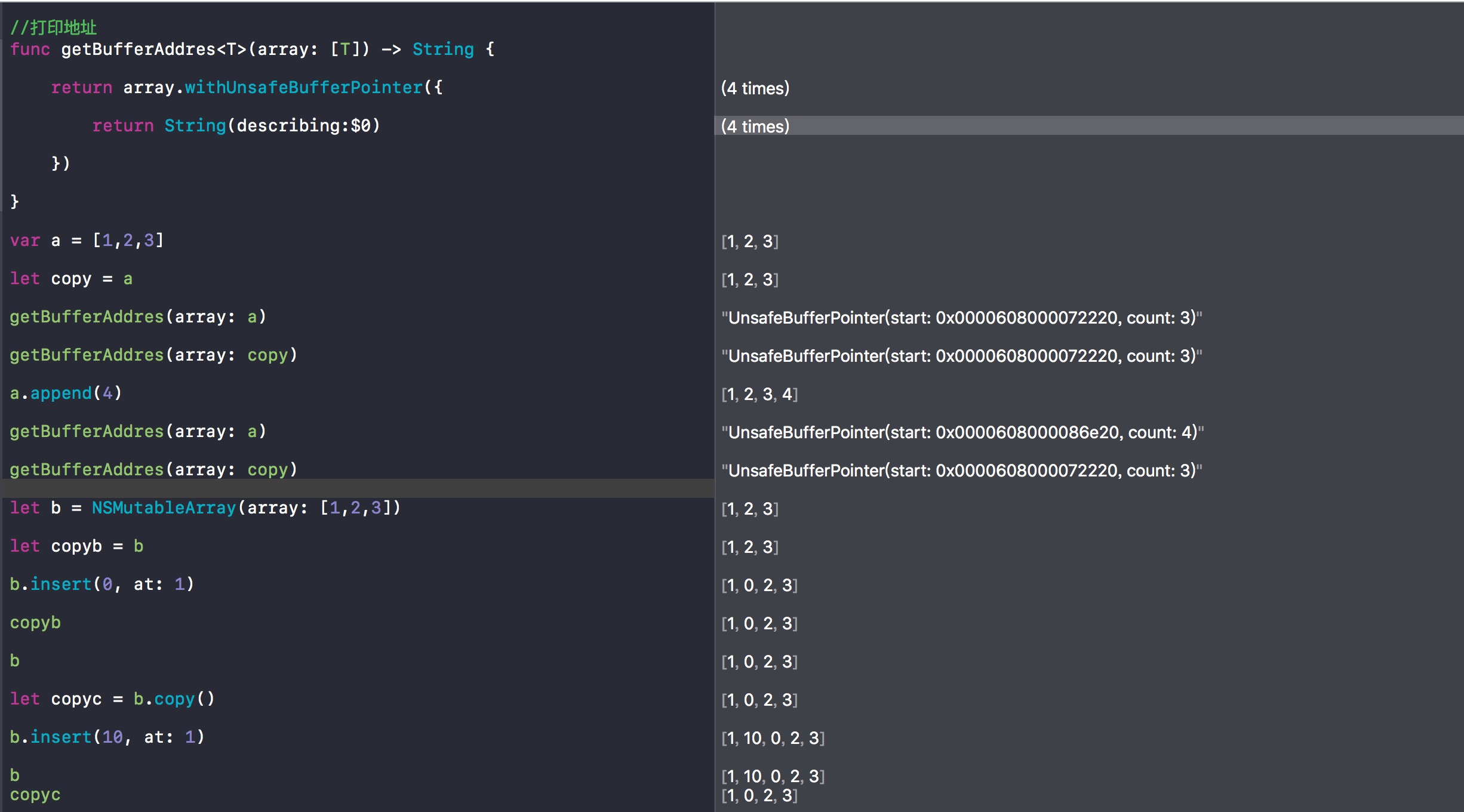This screenshot has width=1464, height=812.
Task: Click the b.insert(10, at: 1) line
Action: (107, 737)
